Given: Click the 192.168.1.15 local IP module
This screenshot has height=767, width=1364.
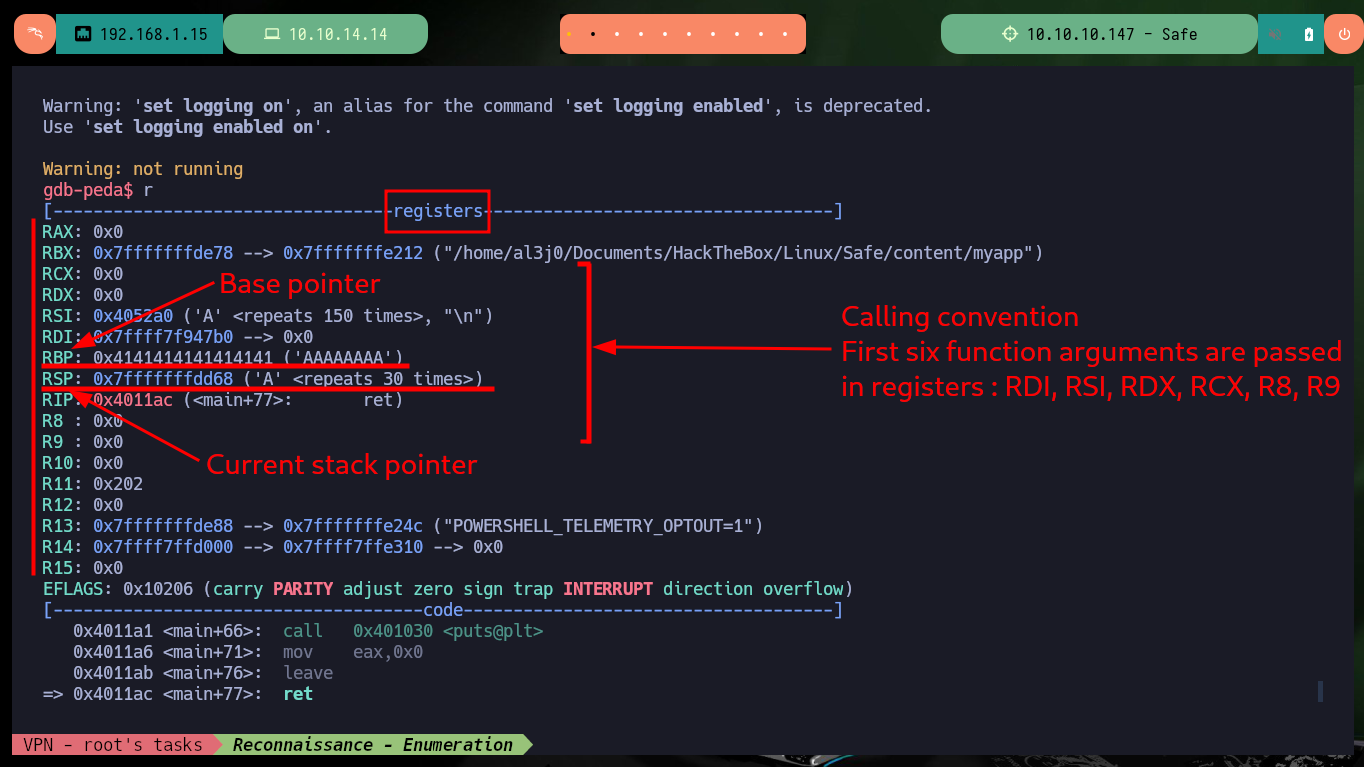Looking at the screenshot, I should 139,34.
